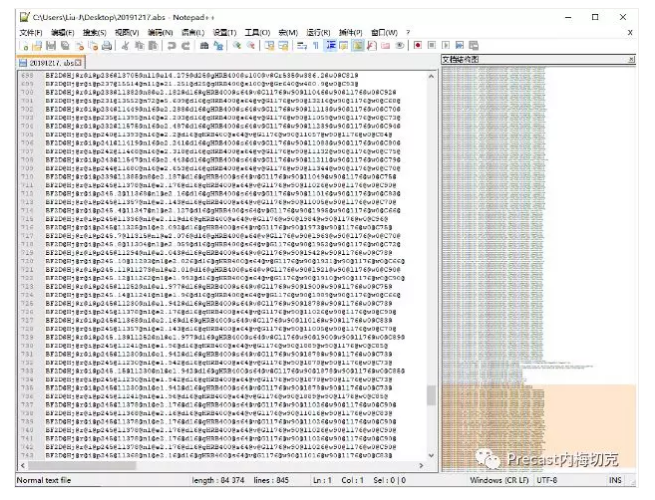The height and width of the screenshot is (500, 655).
Task: Start macro recording red dot icon
Action: click(x=417, y=45)
